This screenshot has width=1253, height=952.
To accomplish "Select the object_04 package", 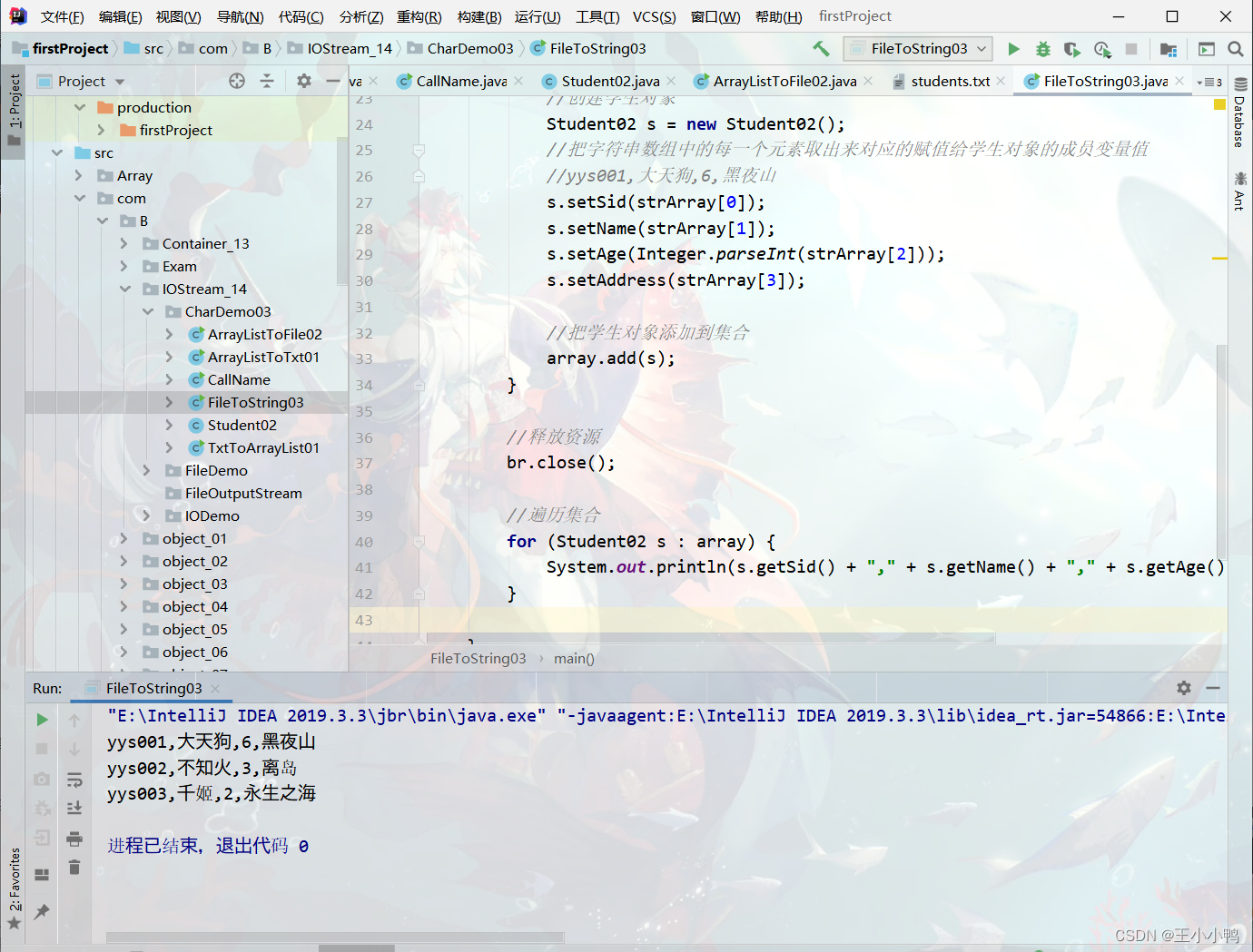I will [x=195, y=606].
